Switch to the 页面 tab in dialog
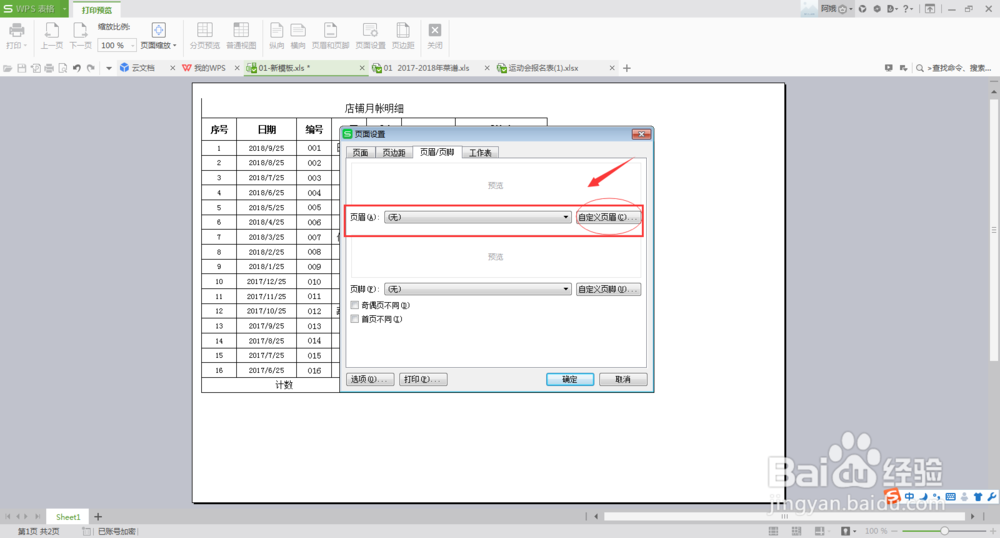1000x538 pixels. 360,153
